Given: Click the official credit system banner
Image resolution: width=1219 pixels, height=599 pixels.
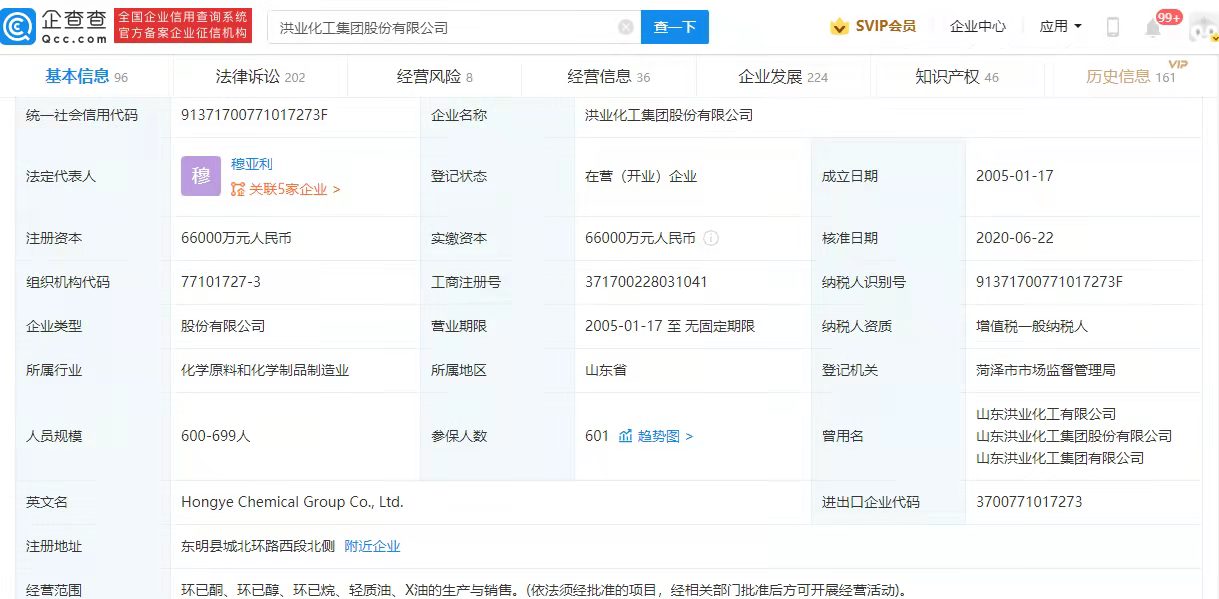Looking at the screenshot, I should click(182, 26).
